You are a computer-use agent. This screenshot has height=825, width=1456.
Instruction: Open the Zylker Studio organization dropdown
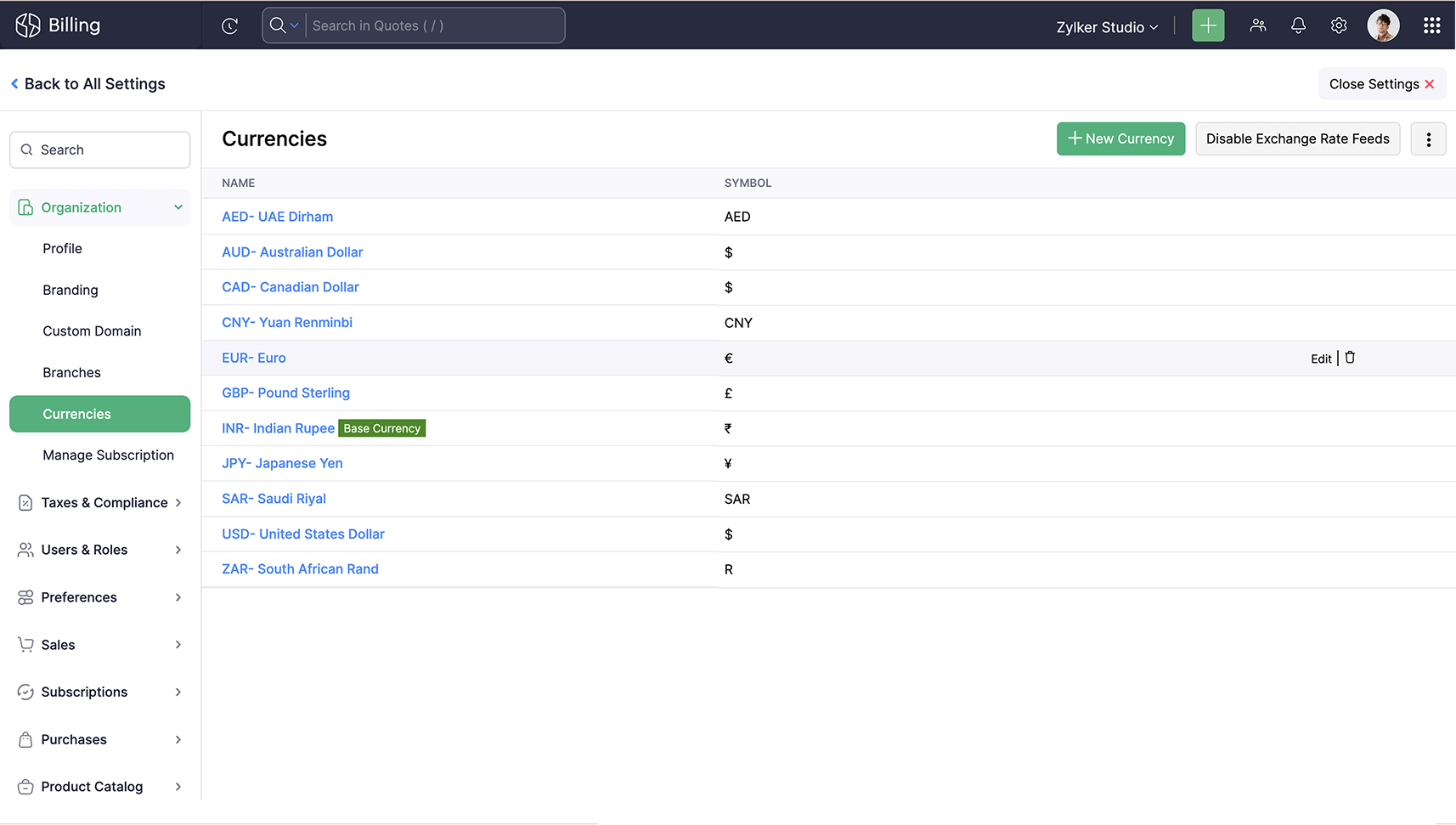1106,27
